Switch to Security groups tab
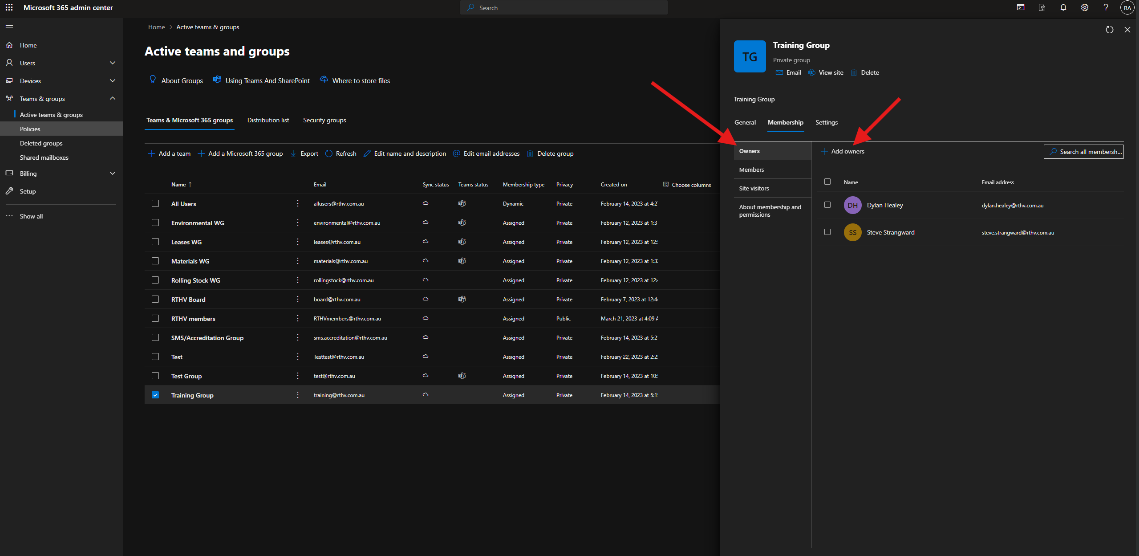The image size is (1139, 556). pyautogui.click(x=325, y=120)
